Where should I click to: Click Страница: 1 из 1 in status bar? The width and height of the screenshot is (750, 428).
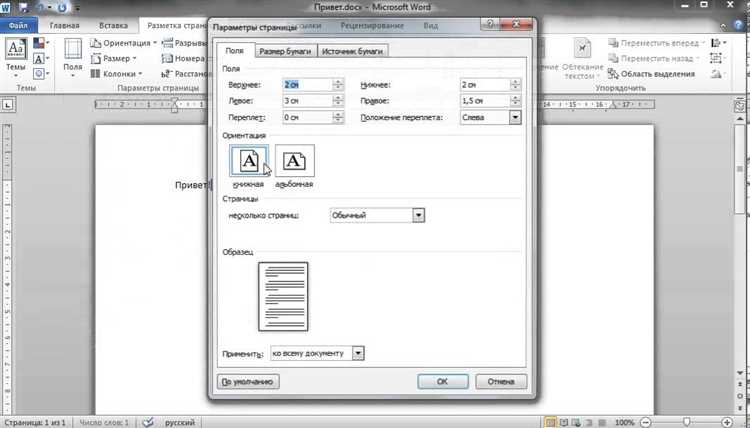tap(35, 423)
